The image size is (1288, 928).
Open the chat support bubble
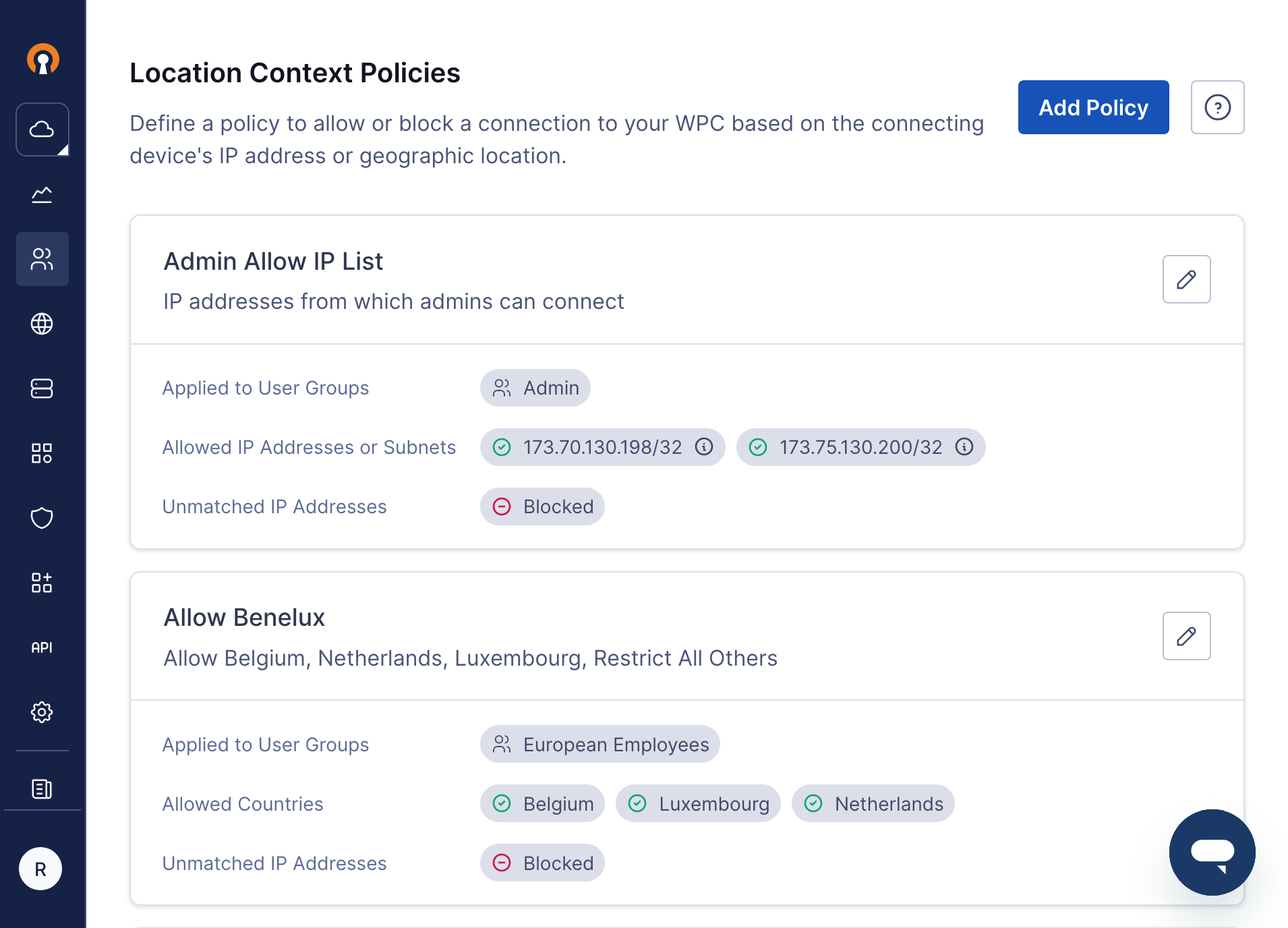tap(1212, 852)
